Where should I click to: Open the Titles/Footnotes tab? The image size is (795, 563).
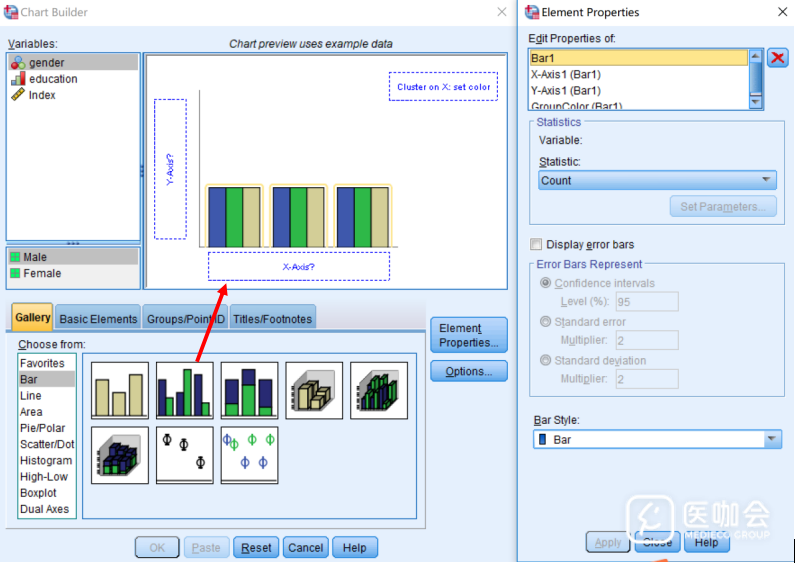pyautogui.click(x=272, y=319)
